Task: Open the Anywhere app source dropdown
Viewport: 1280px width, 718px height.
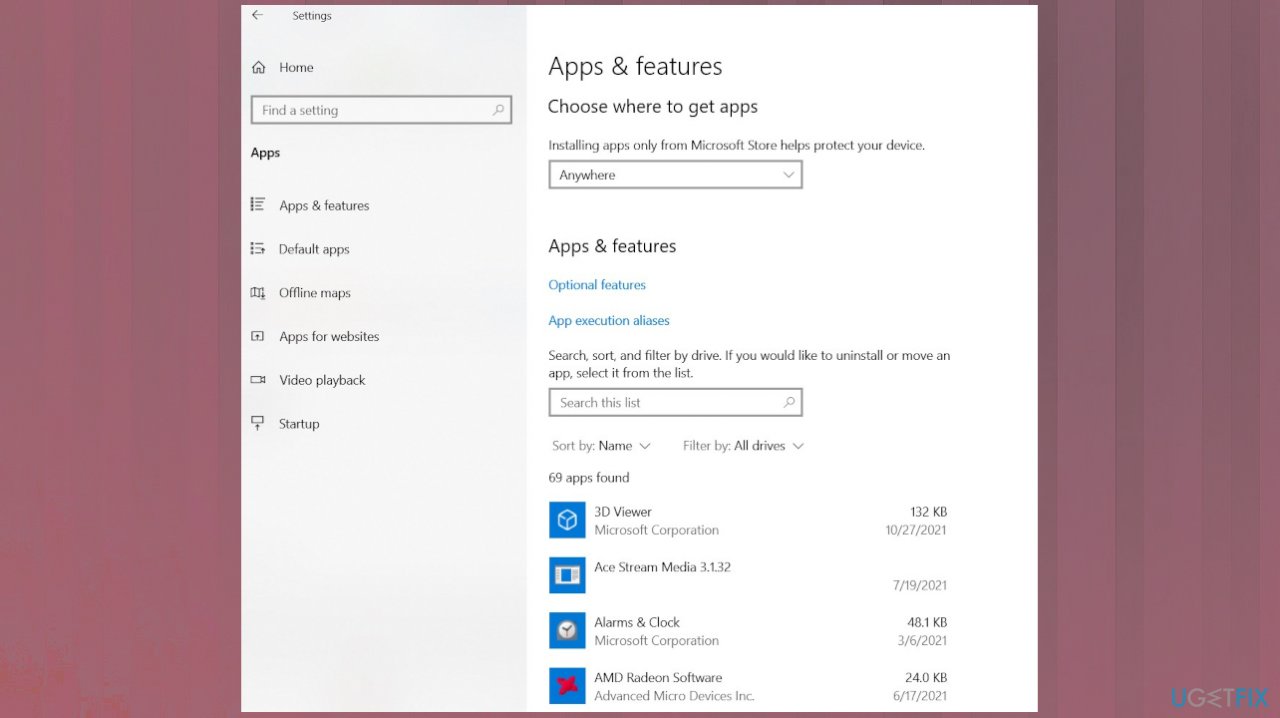Action: pos(675,174)
